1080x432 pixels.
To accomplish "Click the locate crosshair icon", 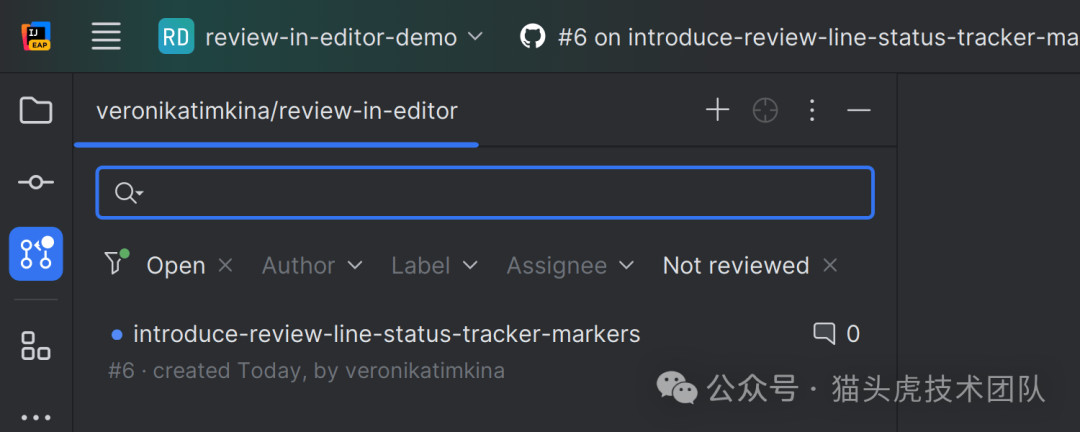I will 765,110.
